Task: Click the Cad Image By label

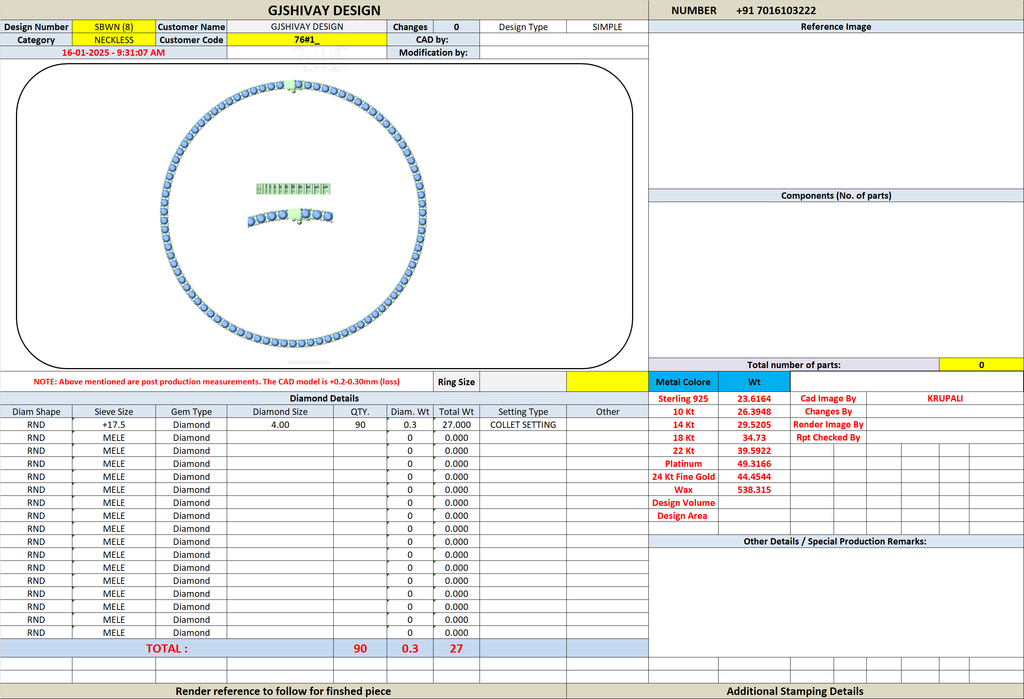Action: pyautogui.click(x=828, y=398)
